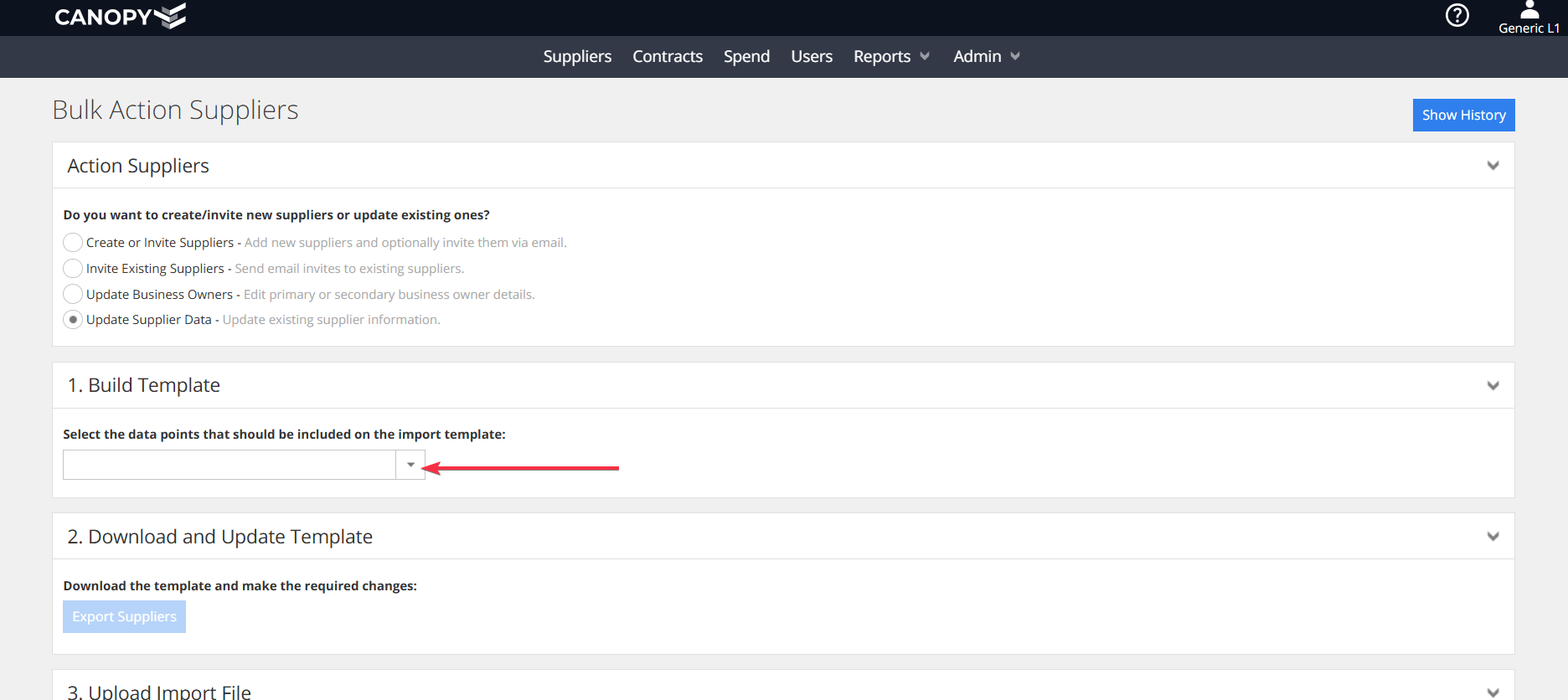Collapse the 3. Upload Import File chevron
Viewport: 1568px width, 700px height.
point(1493,692)
